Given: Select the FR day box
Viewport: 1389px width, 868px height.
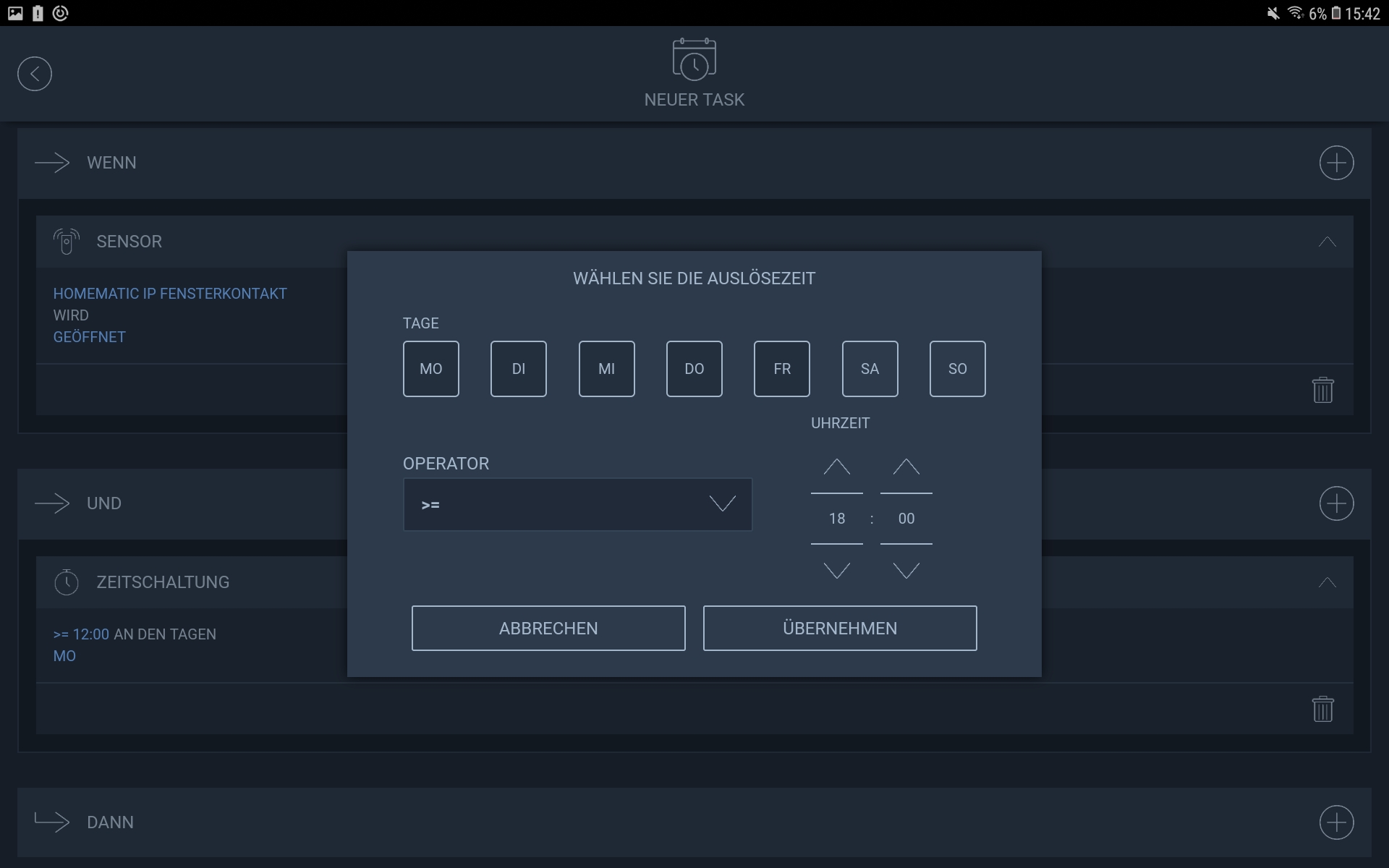Looking at the screenshot, I should [781, 369].
